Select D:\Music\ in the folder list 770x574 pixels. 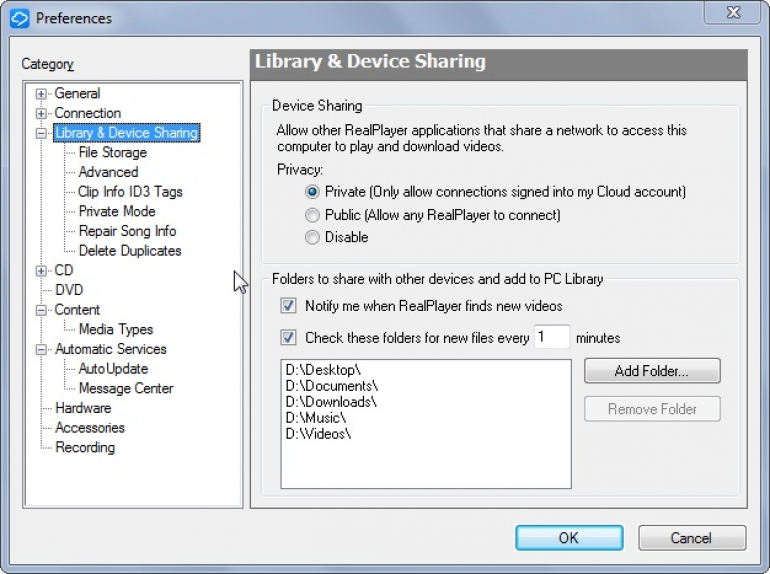316,418
